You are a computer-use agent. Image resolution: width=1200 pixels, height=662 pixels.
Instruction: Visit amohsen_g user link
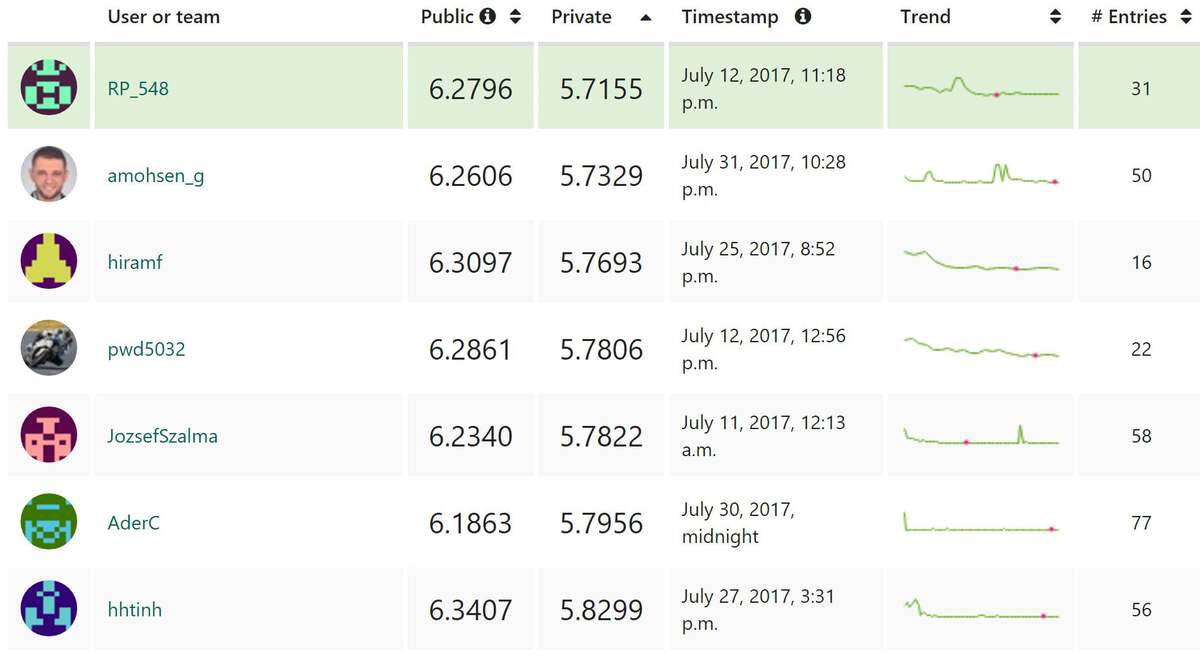pos(156,176)
